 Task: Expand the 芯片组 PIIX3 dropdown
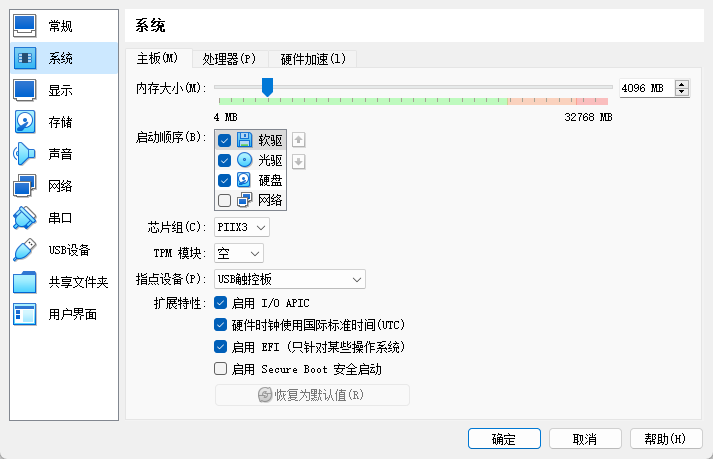[x=241, y=227]
